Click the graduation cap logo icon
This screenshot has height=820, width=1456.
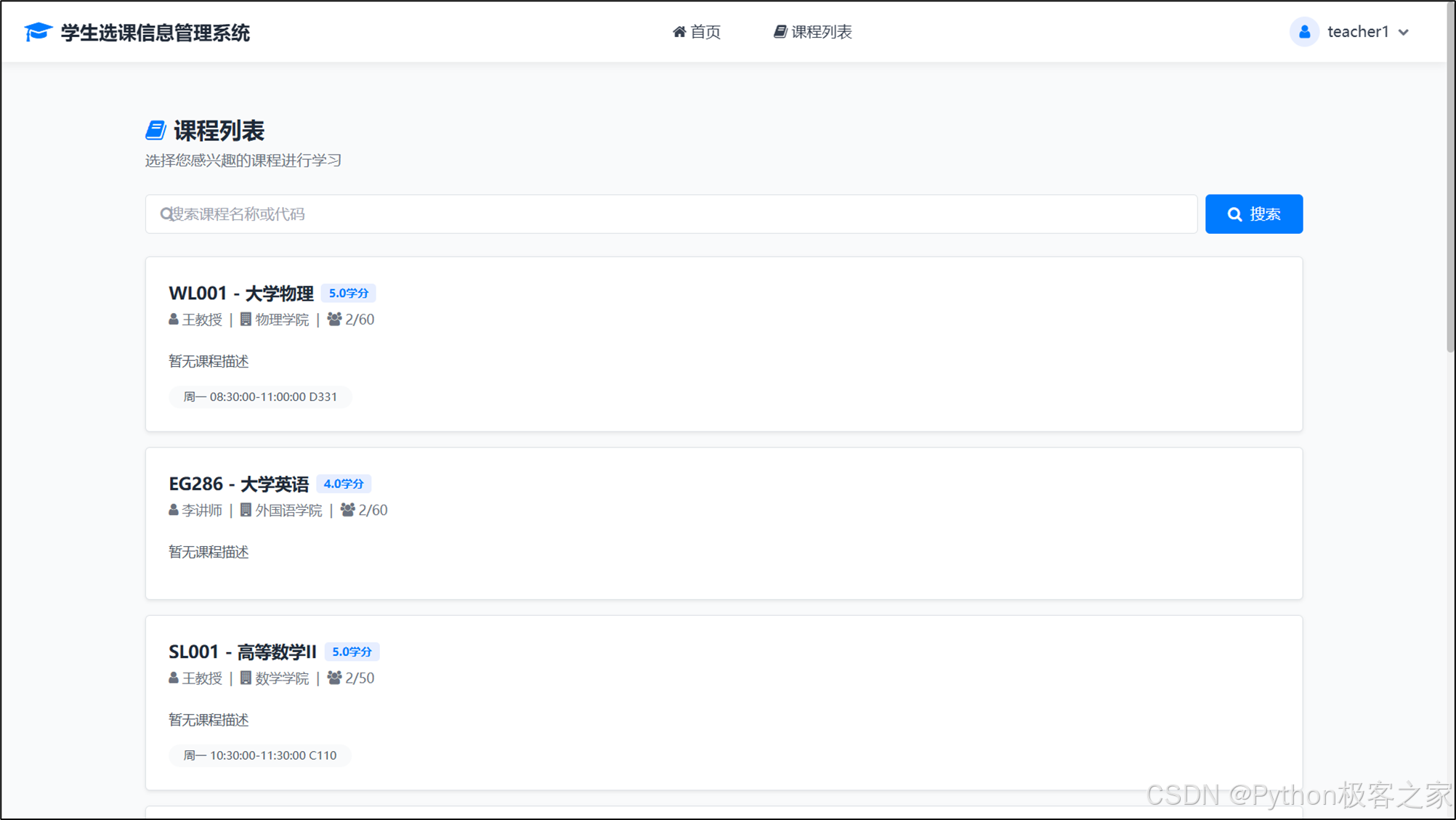pos(38,32)
